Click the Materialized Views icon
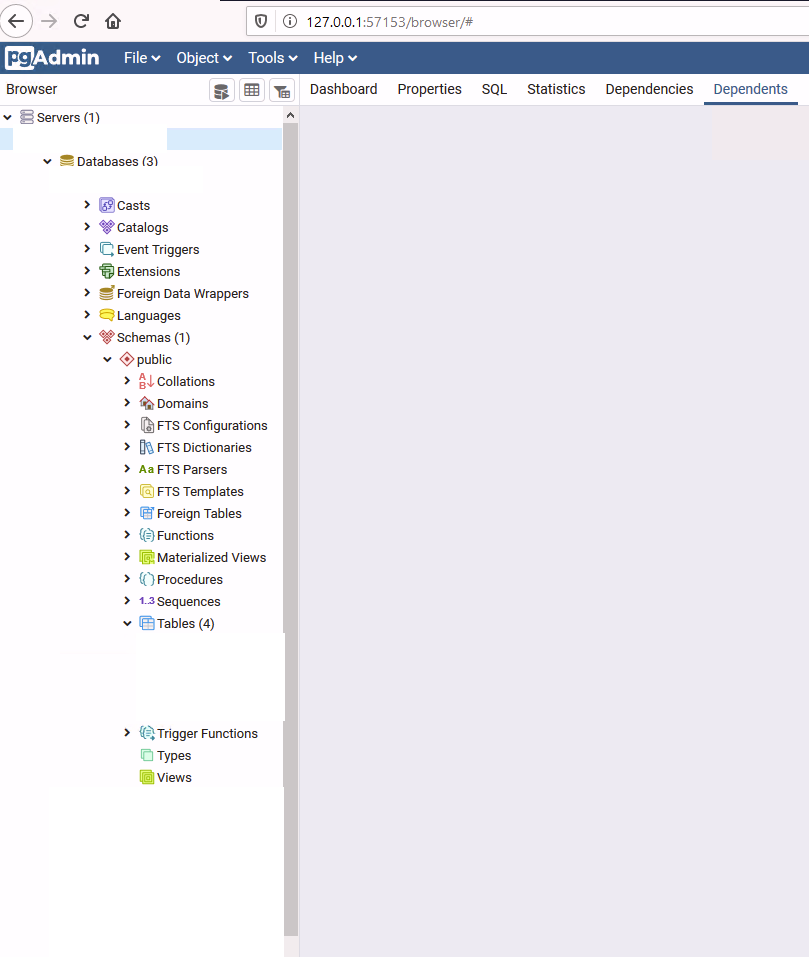809x957 pixels. (146, 557)
